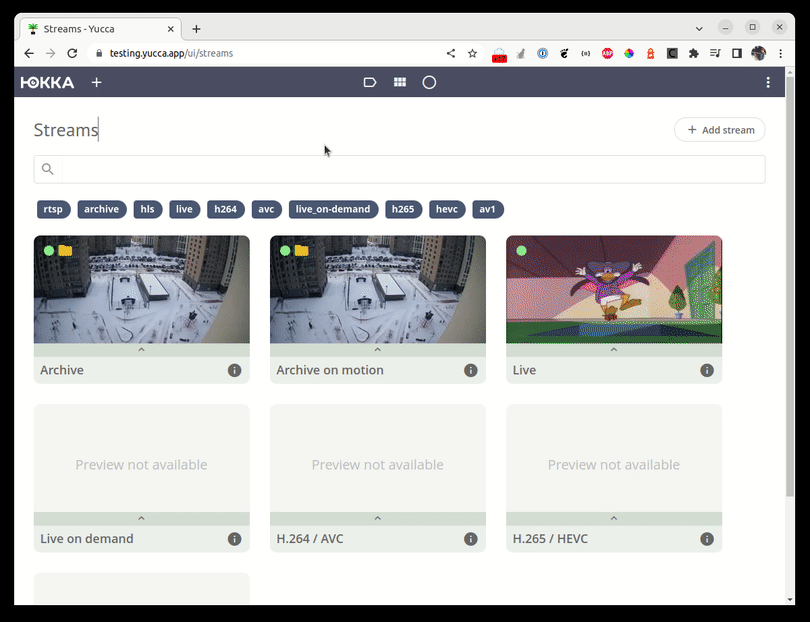Expand the Live card chevron

(x=614, y=350)
